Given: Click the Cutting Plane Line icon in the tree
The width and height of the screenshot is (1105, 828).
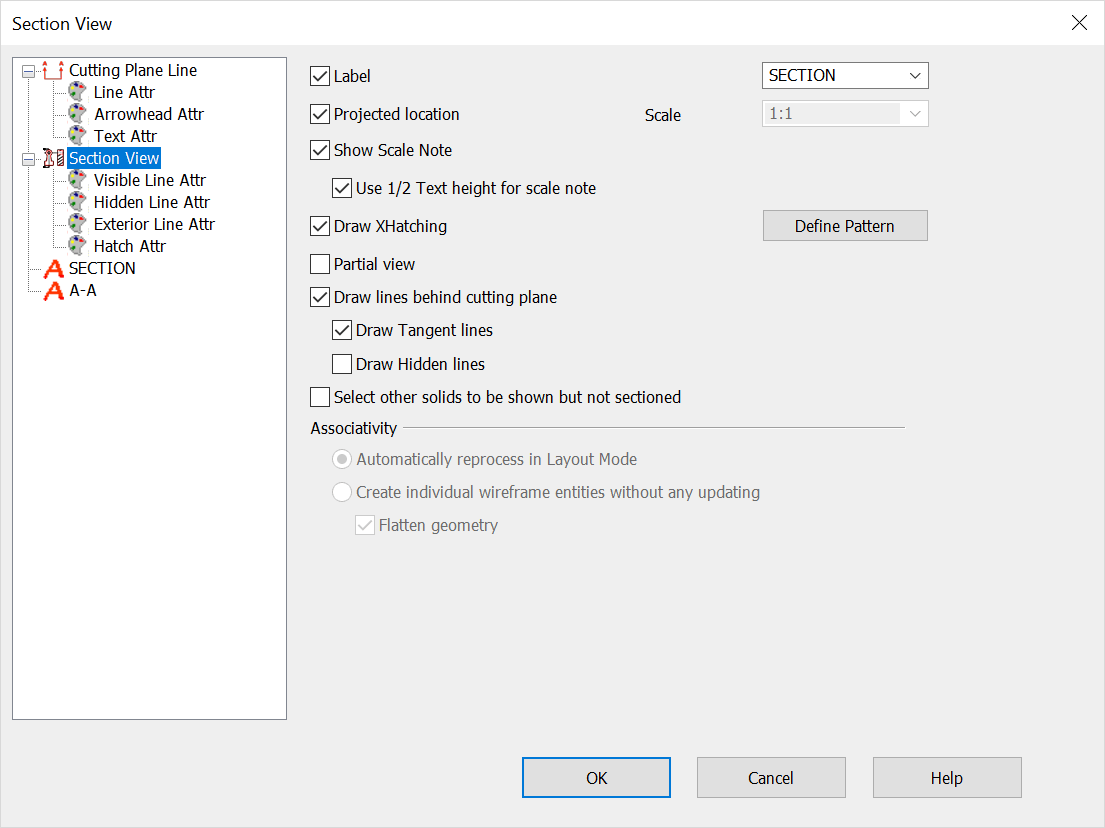Looking at the screenshot, I should [x=54, y=70].
